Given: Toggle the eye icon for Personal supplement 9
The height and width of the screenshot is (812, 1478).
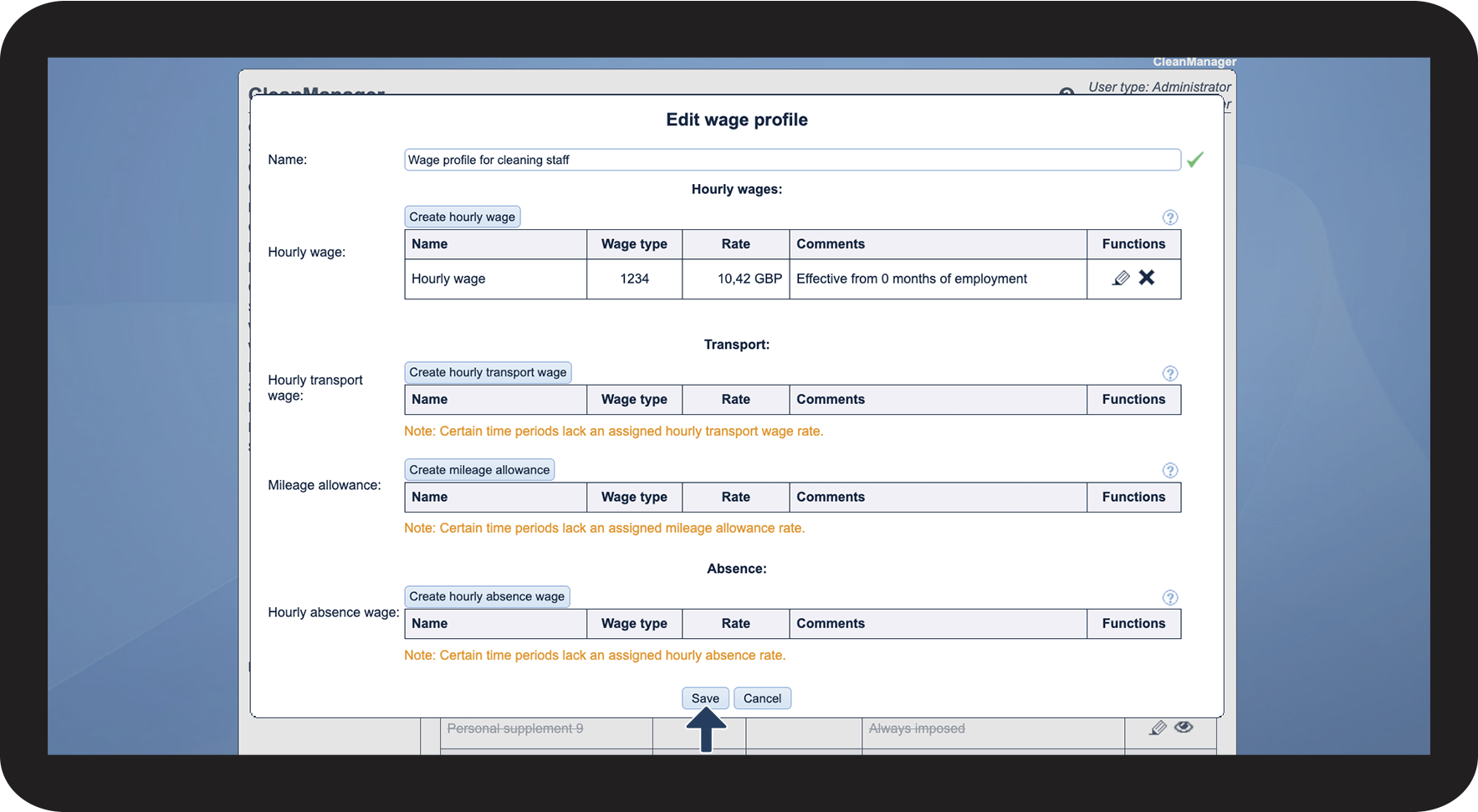Looking at the screenshot, I should pos(1184,728).
